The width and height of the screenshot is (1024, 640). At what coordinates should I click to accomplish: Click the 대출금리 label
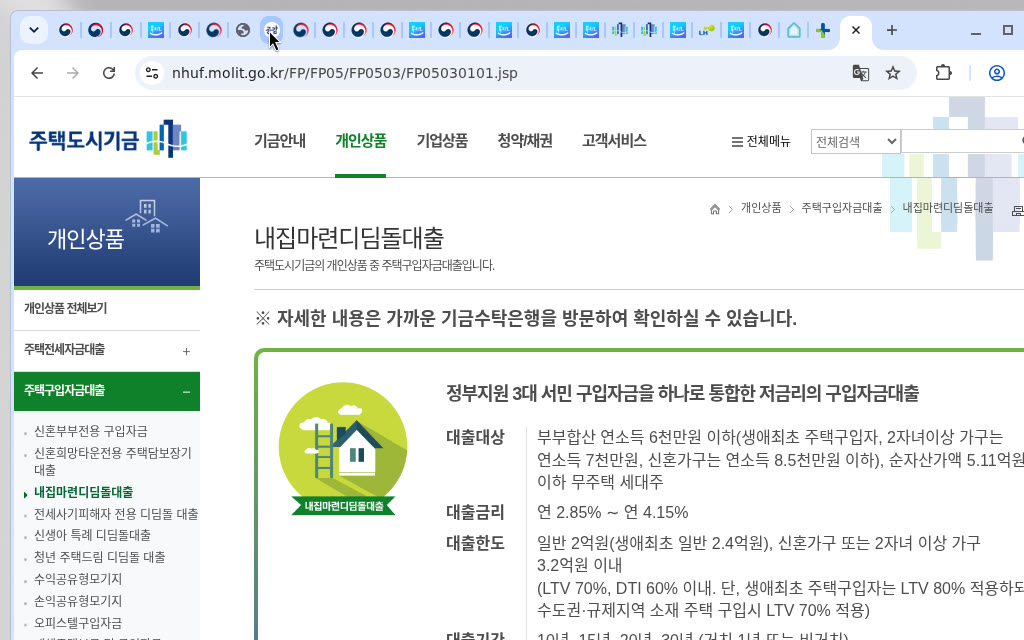pos(475,512)
